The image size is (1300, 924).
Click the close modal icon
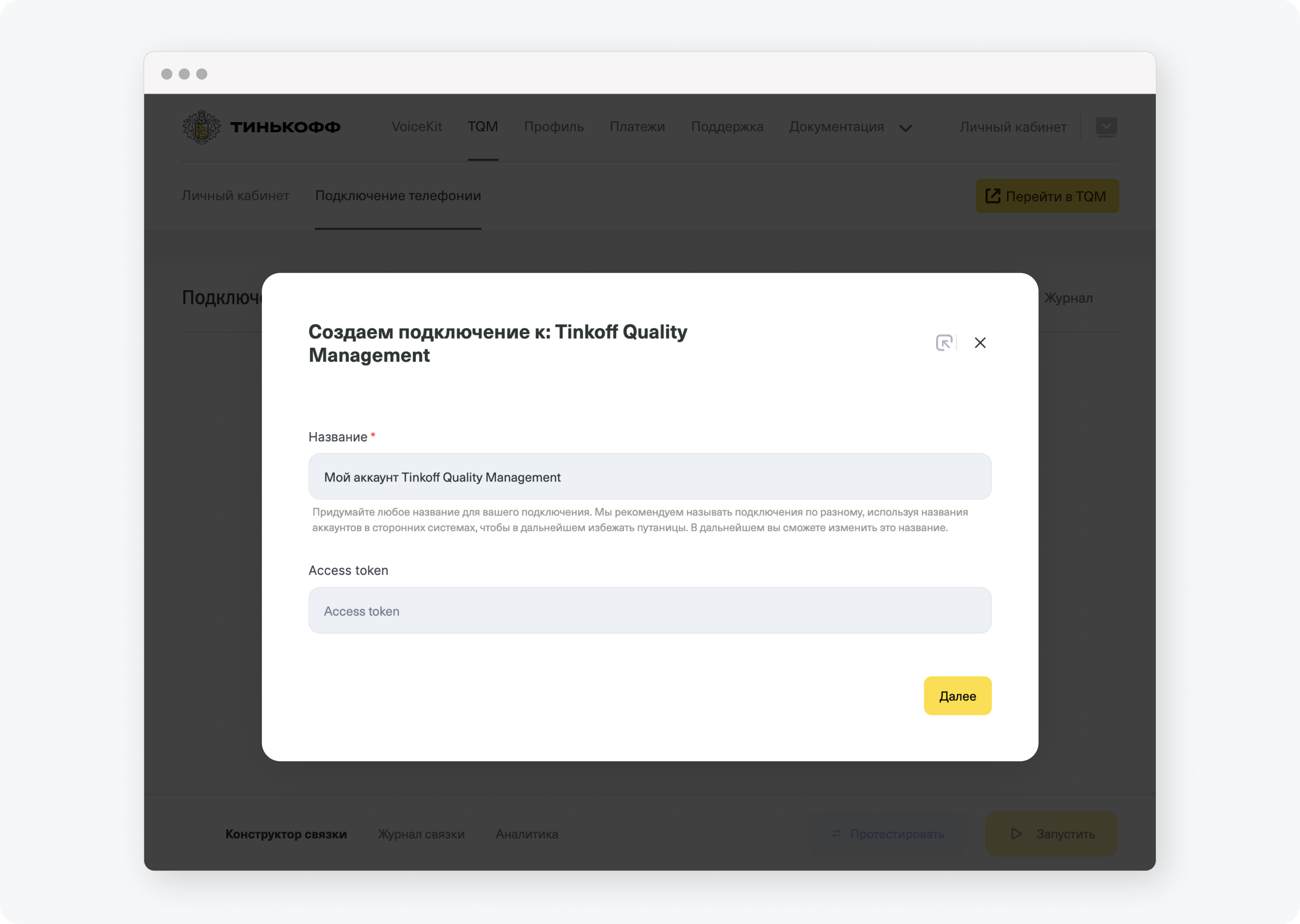[x=981, y=343]
